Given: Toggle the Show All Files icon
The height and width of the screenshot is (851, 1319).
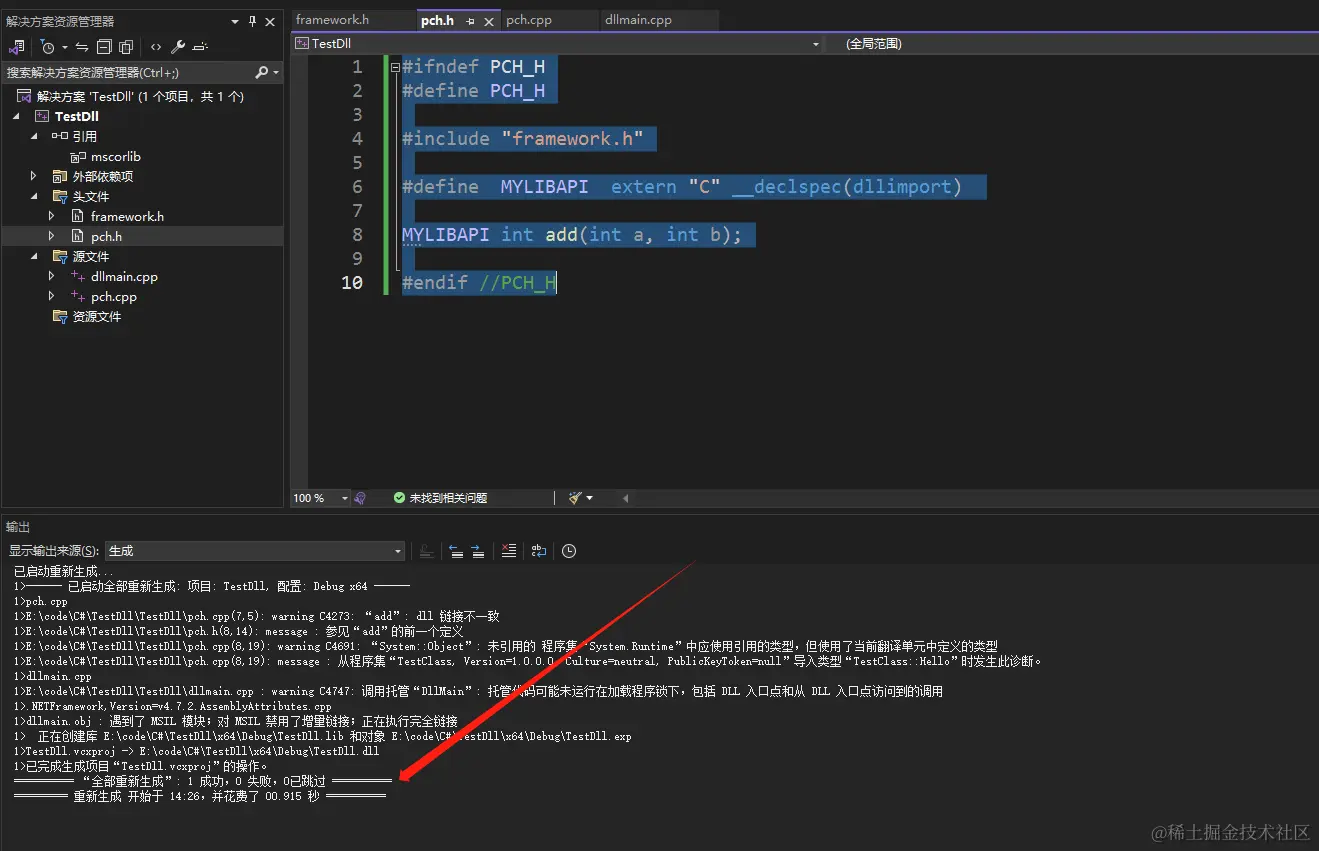Looking at the screenshot, I should coord(126,47).
